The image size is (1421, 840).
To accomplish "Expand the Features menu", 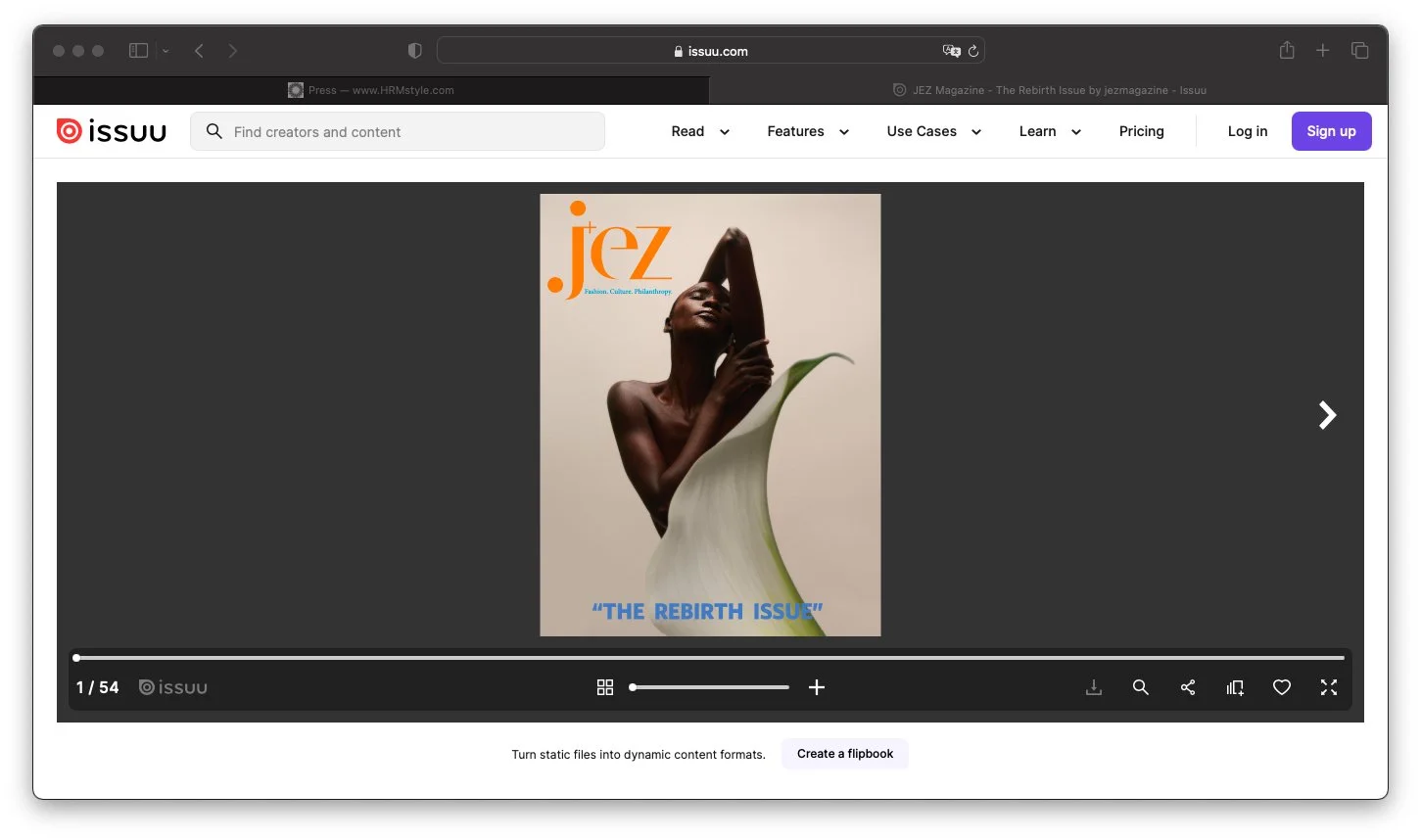I will [x=808, y=131].
